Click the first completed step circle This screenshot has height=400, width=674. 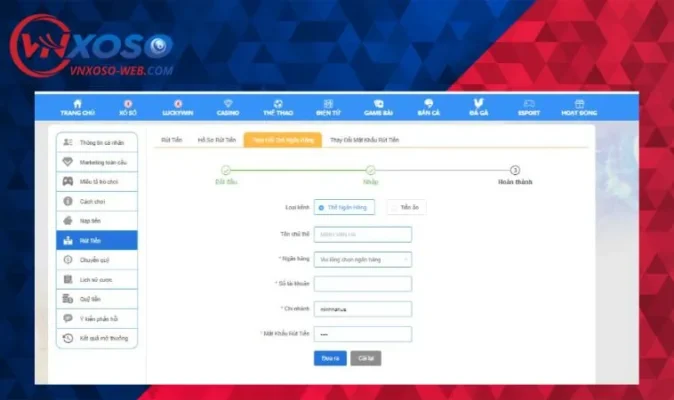pos(226,170)
